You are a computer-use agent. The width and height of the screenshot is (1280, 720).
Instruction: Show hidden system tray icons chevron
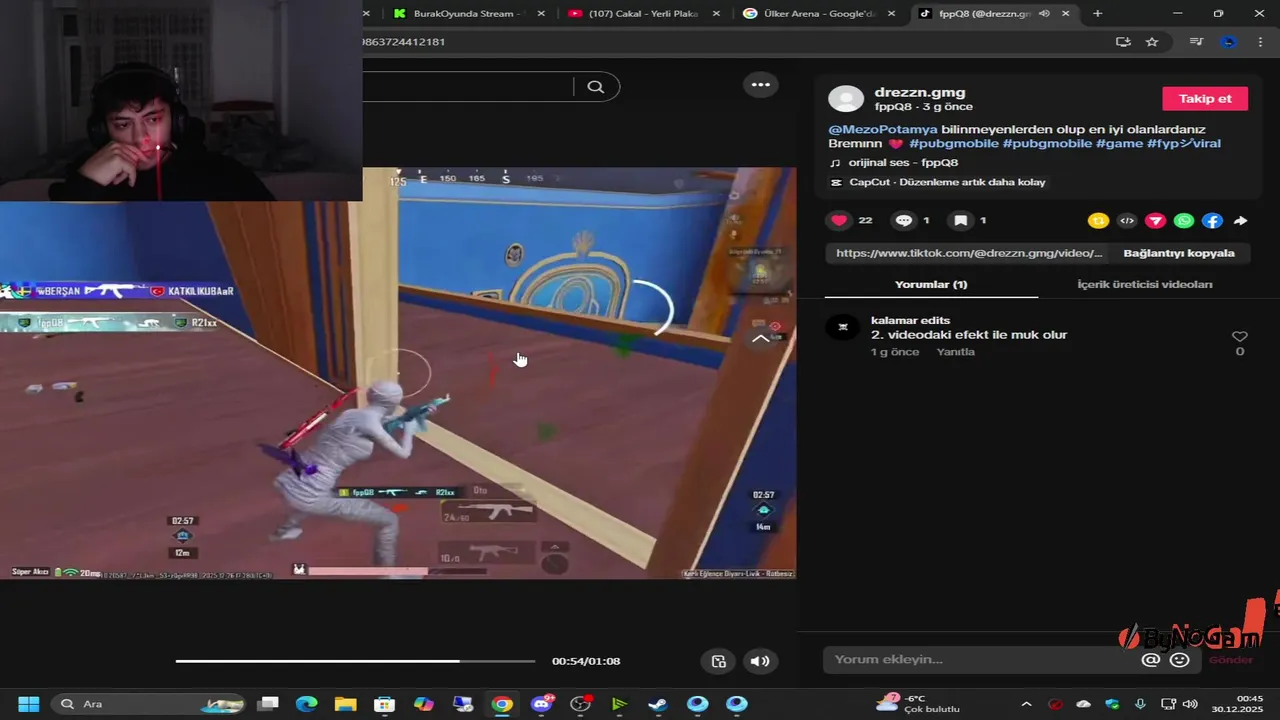(1026, 704)
